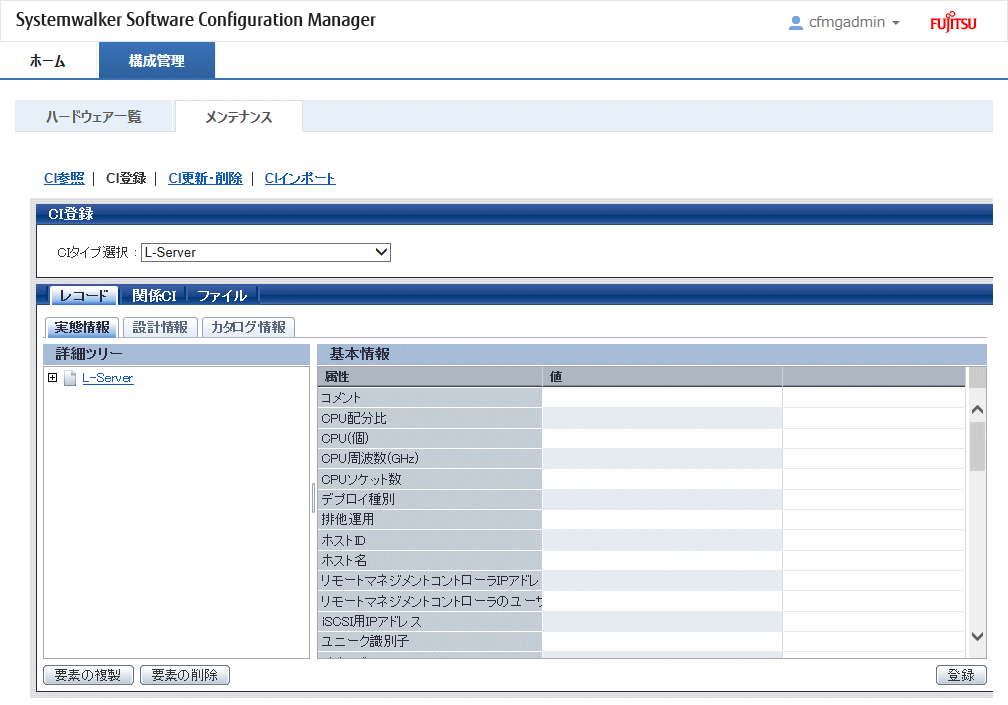Click the デプロイ種別 attribute label
The width and height of the screenshot is (1008, 705).
coord(430,499)
